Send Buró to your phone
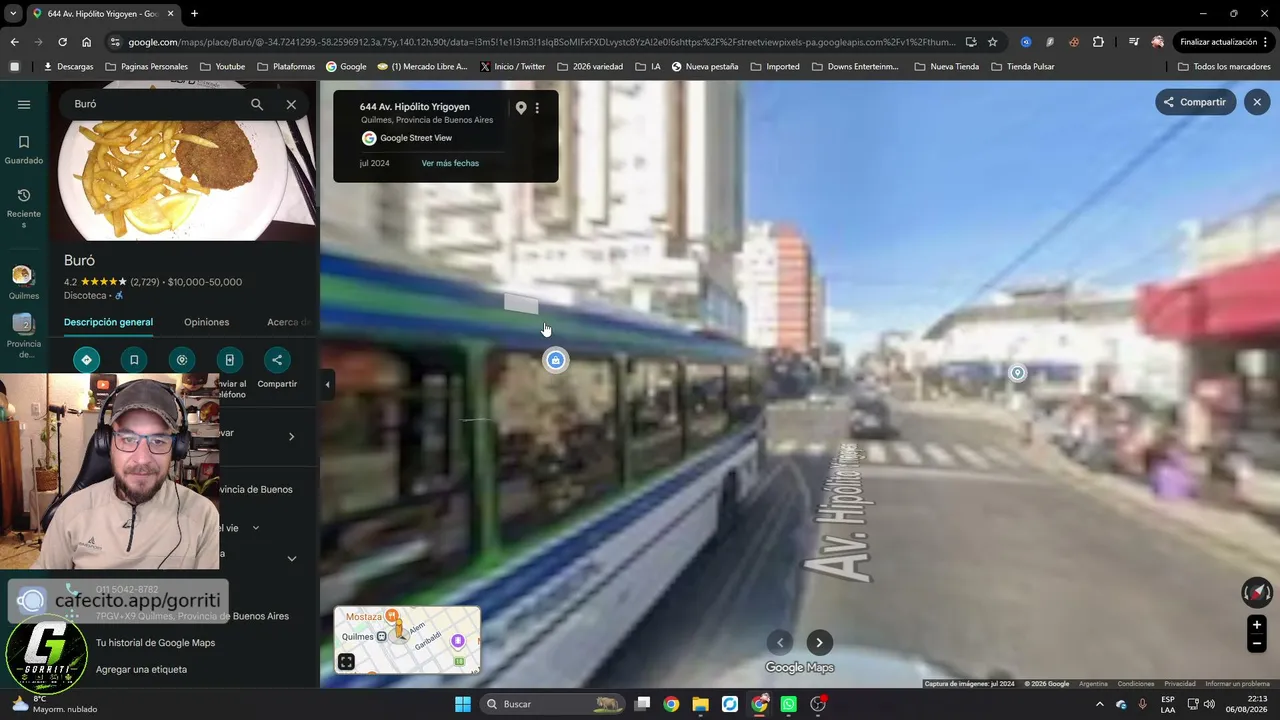The image size is (1280, 720). click(x=229, y=360)
